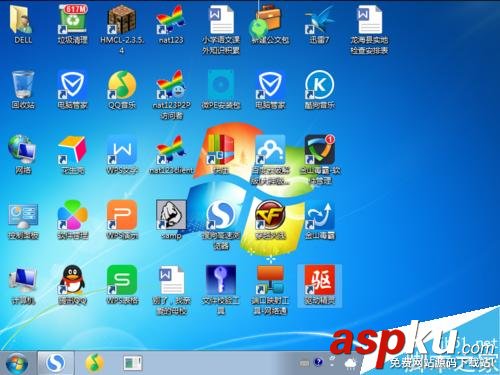Launch the 腾讯QQ penguin shortcut

pos(72,279)
